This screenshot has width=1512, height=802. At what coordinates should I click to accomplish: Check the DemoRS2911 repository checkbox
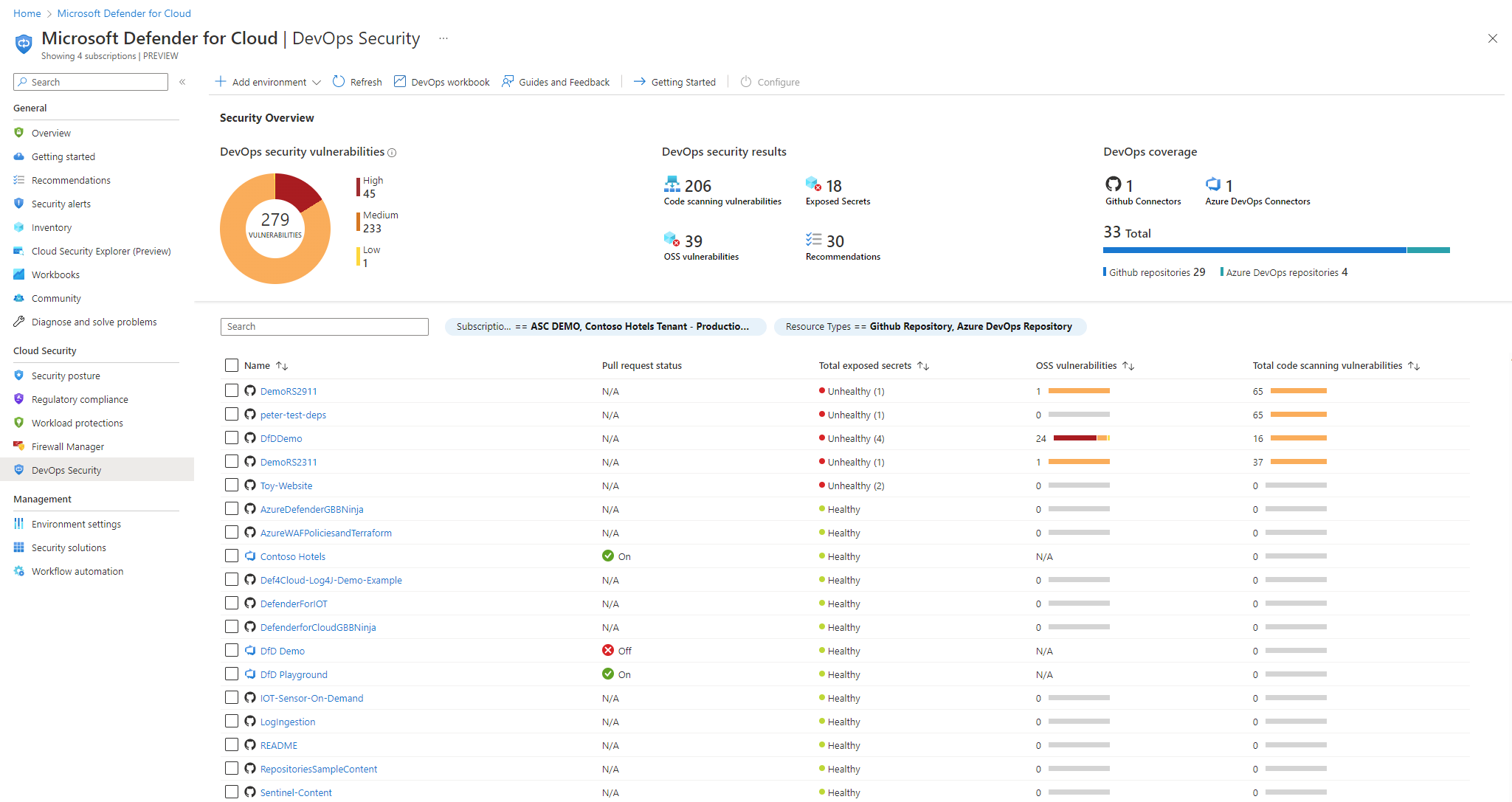point(232,390)
